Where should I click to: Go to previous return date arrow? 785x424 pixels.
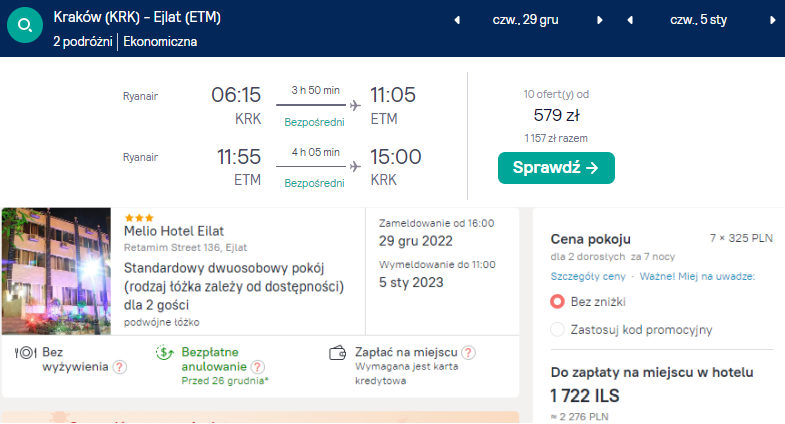[630, 20]
